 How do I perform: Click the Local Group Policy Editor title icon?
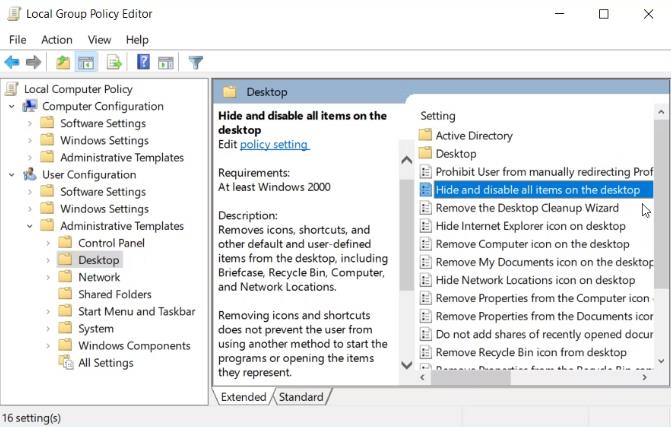tap(14, 14)
